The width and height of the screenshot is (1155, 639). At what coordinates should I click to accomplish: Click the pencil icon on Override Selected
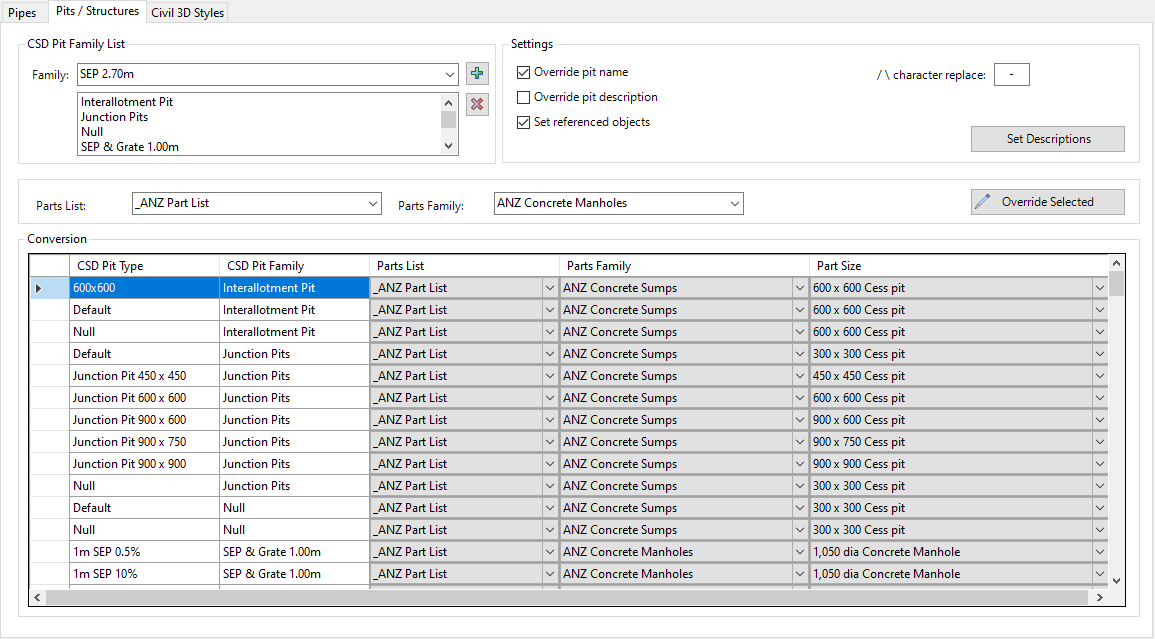click(984, 202)
